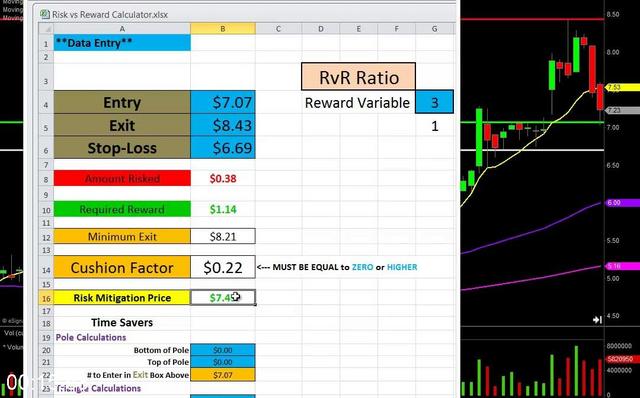Click the 8000000 volume axis label
Screen dimensions: 640x398
point(619,346)
